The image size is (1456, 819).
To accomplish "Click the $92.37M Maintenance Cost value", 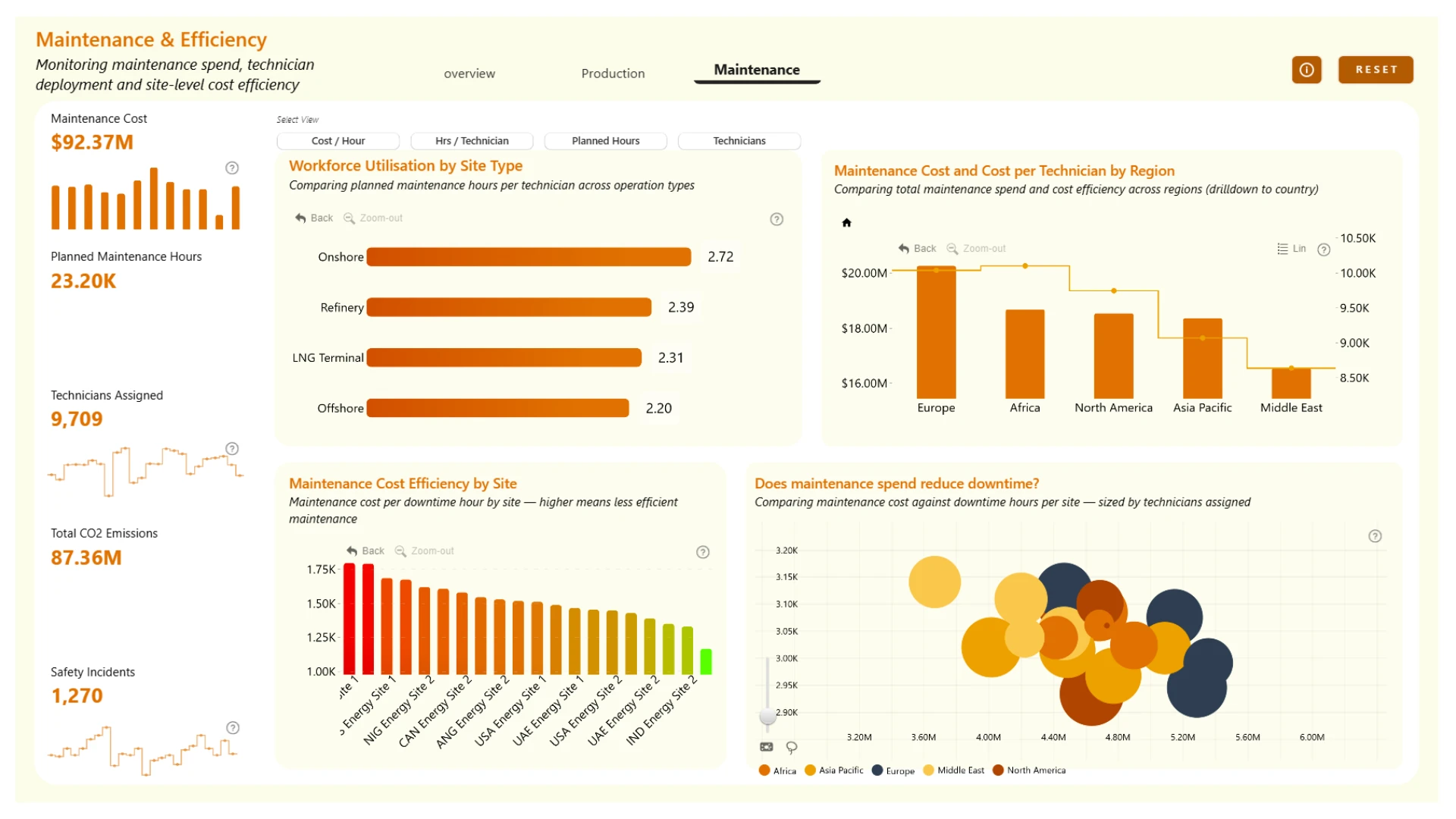I will [92, 143].
